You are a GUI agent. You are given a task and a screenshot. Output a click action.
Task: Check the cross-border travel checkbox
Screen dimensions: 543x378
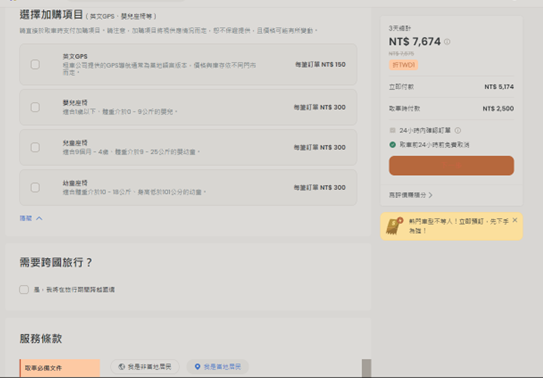pos(24,289)
